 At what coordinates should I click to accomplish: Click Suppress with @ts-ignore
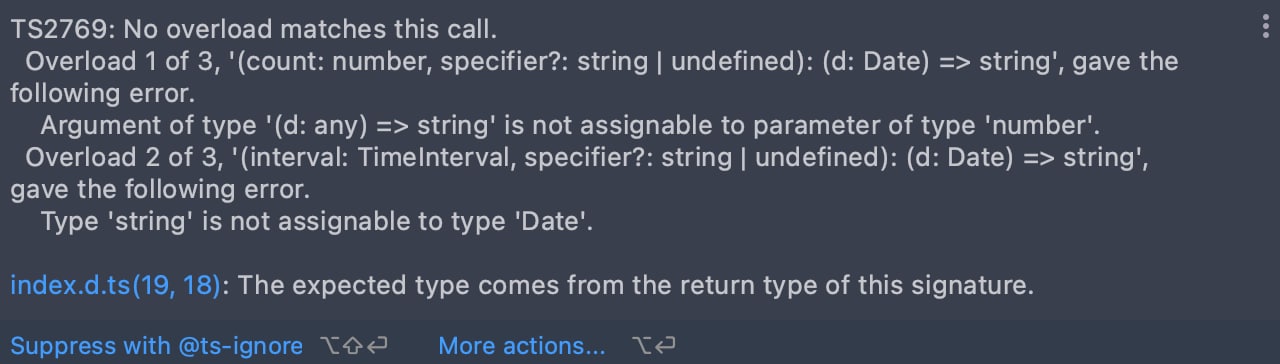click(156, 346)
